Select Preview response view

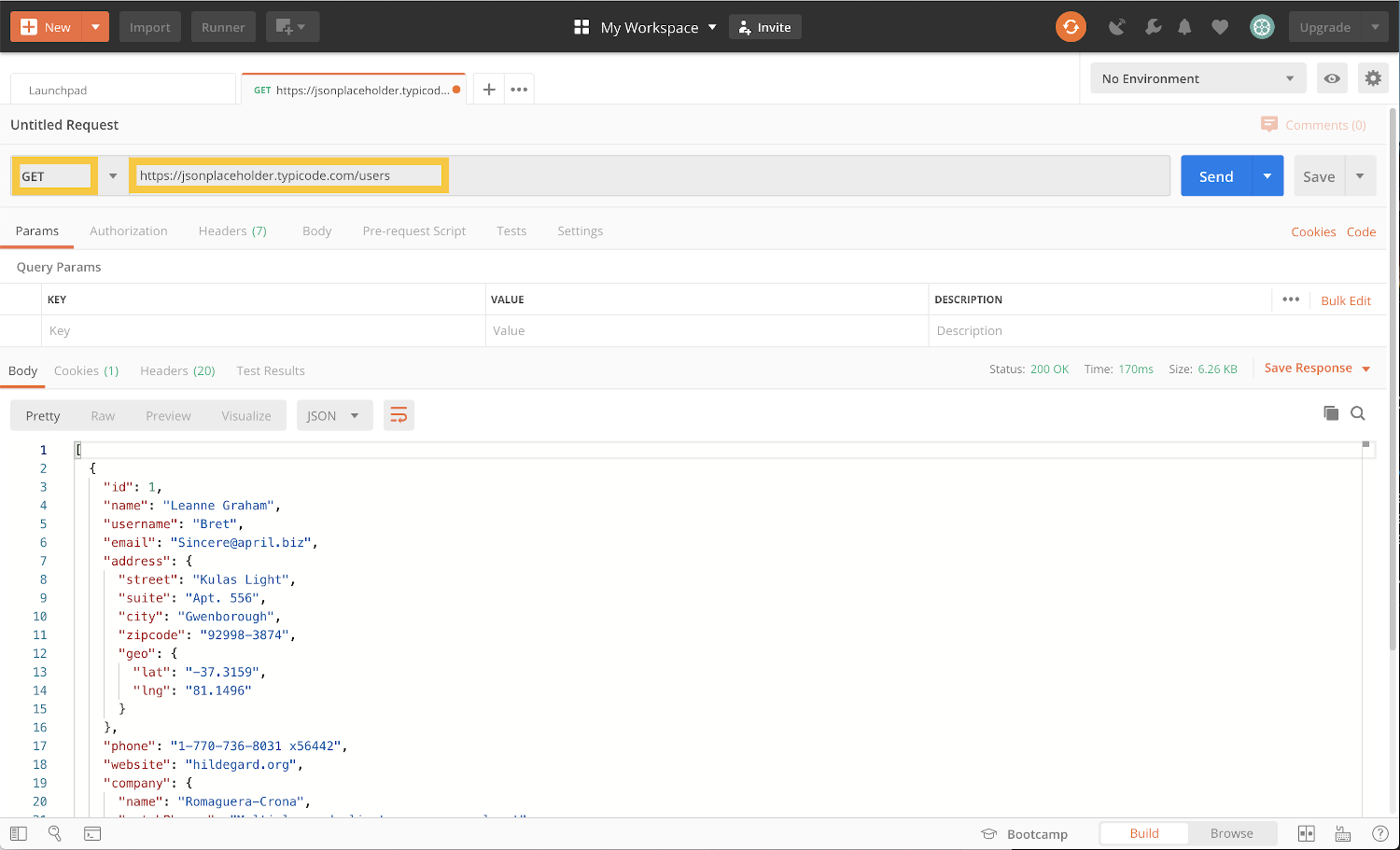click(168, 416)
